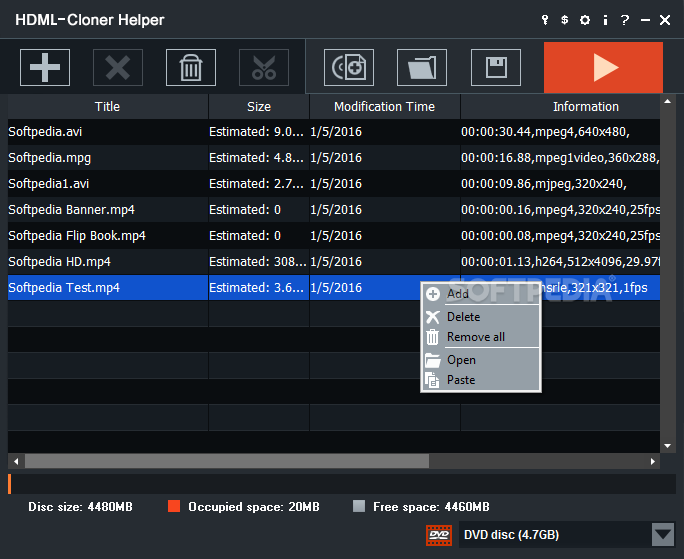Click the '00:00:30.44,mpeg4,640x480,' info cell
The width and height of the screenshot is (684, 559).
(x=561, y=132)
